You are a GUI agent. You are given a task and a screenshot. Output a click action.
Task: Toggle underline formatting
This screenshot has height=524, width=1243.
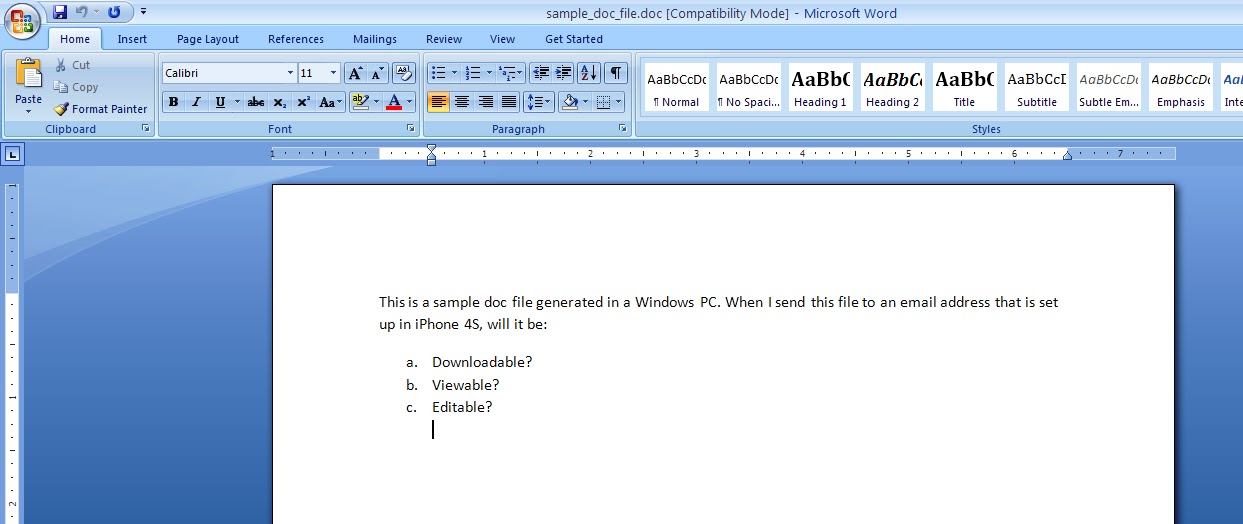[x=220, y=102]
